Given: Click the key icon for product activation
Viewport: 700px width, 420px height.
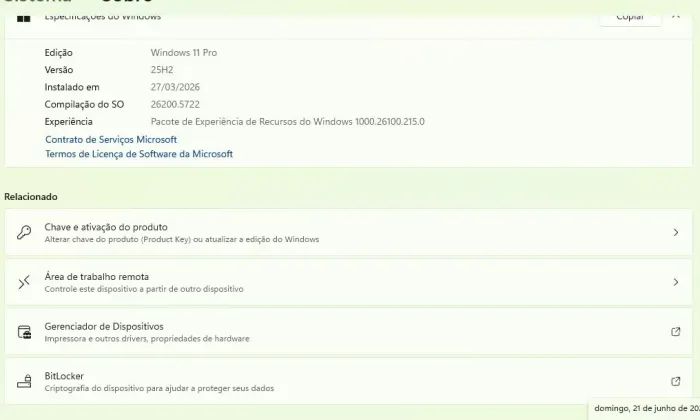Looking at the screenshot, I should tap(24, 232).
